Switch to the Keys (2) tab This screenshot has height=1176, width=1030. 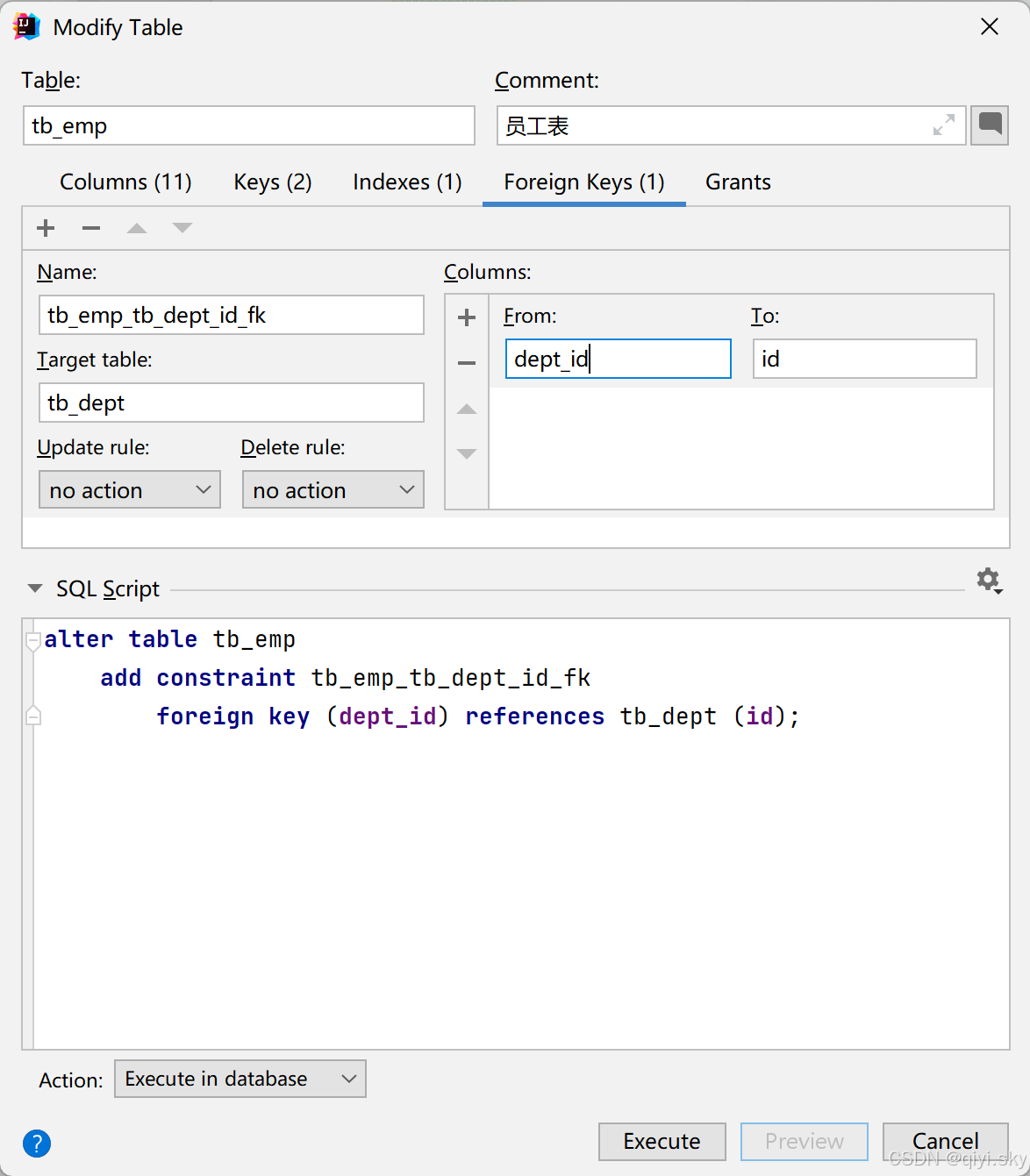[273, 182]
